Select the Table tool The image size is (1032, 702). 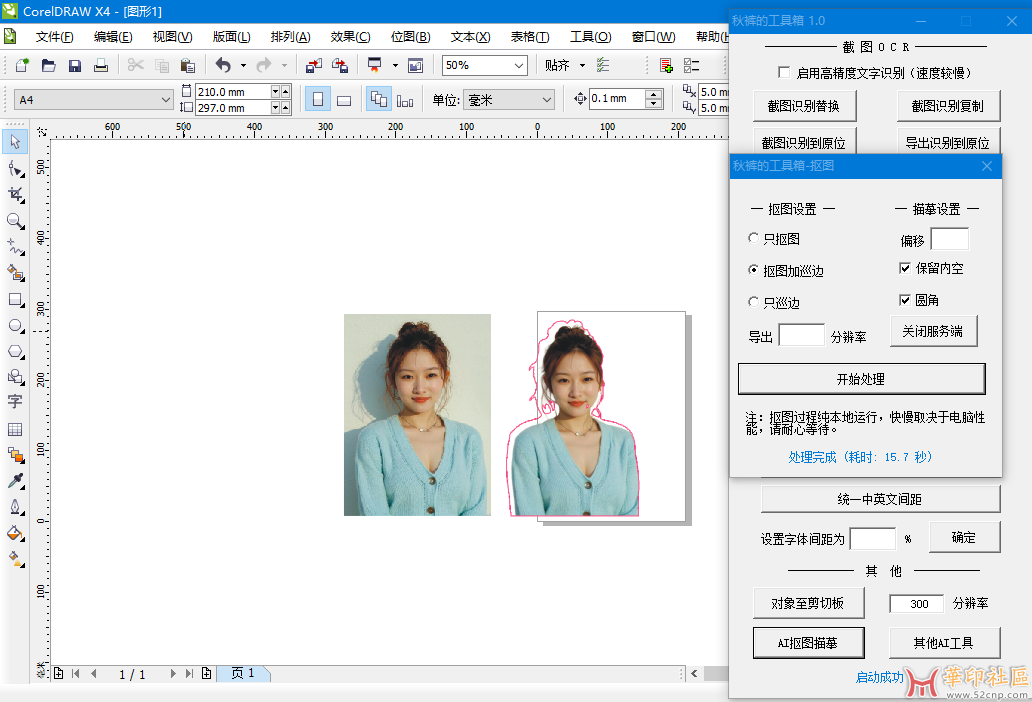point(15,429)
